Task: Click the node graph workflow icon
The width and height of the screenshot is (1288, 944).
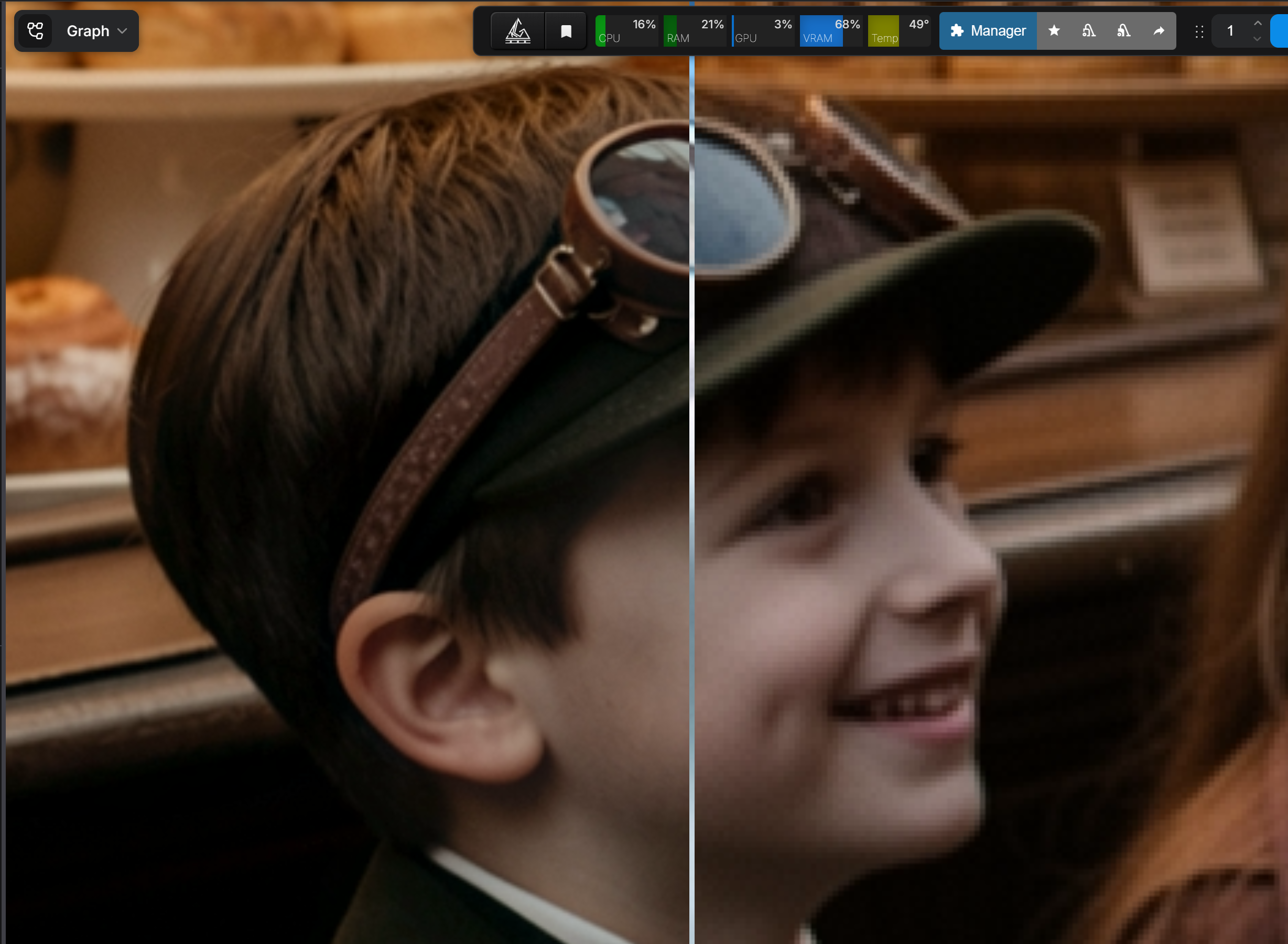Action: [x=36, y=31]
